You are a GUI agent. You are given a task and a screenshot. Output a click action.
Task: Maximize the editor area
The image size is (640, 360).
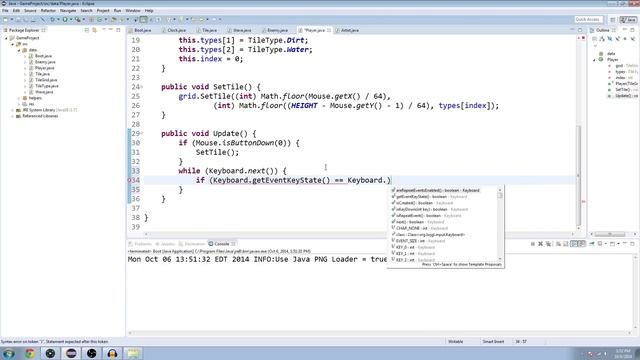580,30
